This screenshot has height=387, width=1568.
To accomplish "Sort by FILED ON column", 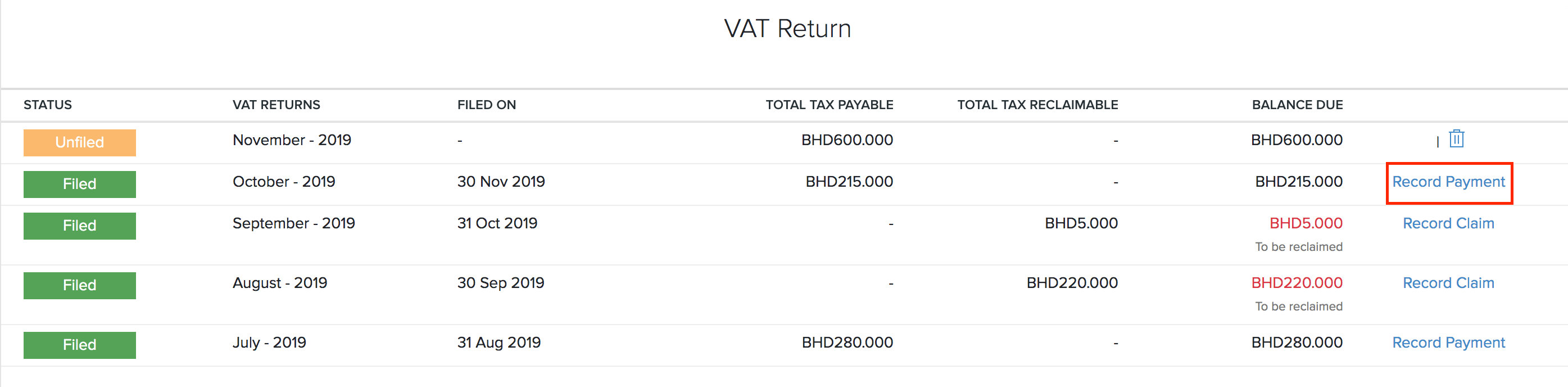I will tap(486, 104).
